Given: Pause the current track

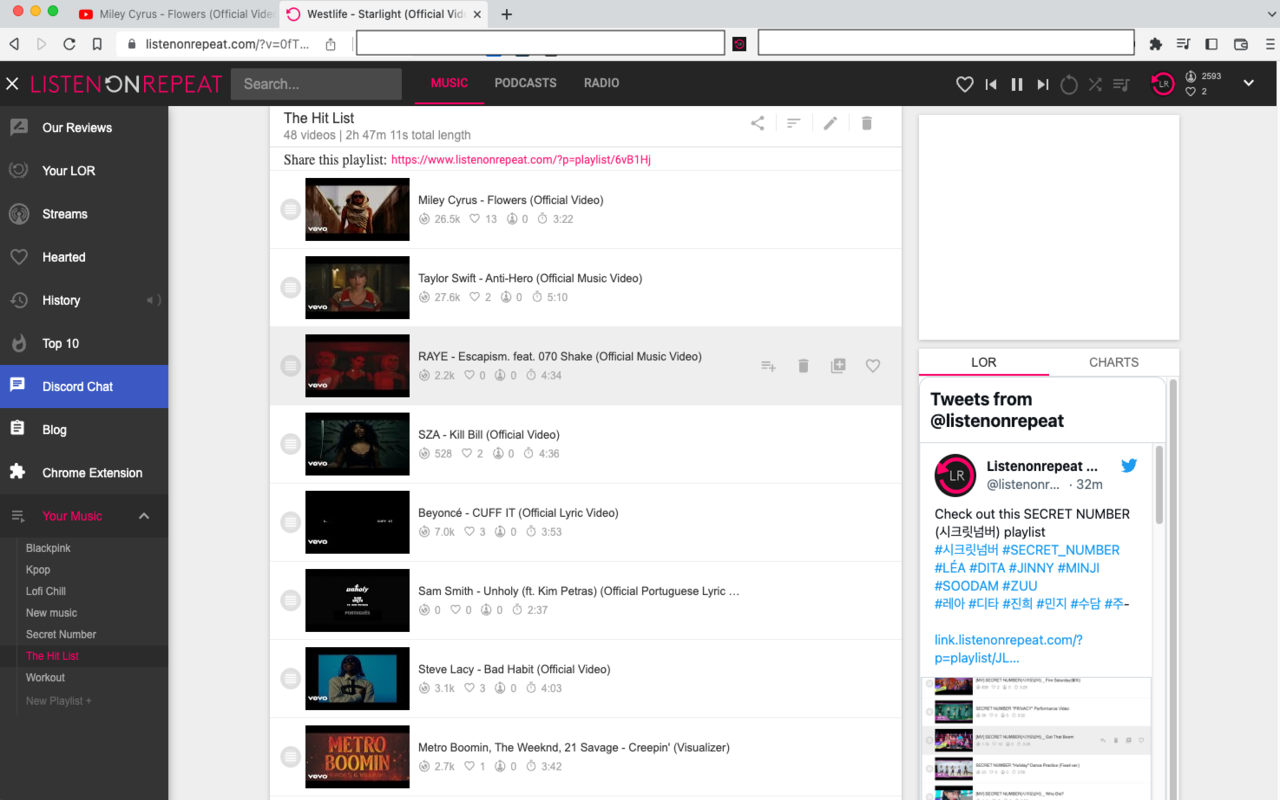Looking at the screenshot, I should 1016,84.
